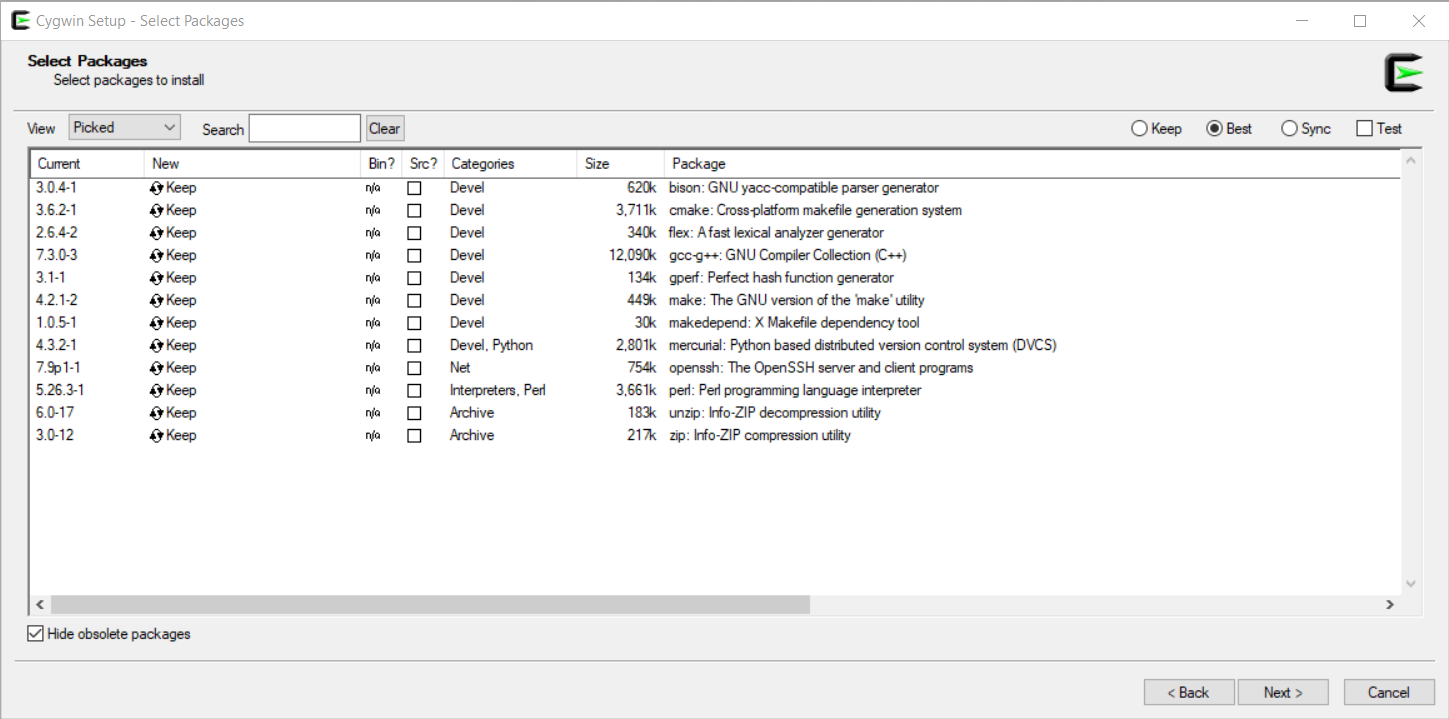Go to the previous step with Back
1449x719 pixels.
click(1190, 692)
